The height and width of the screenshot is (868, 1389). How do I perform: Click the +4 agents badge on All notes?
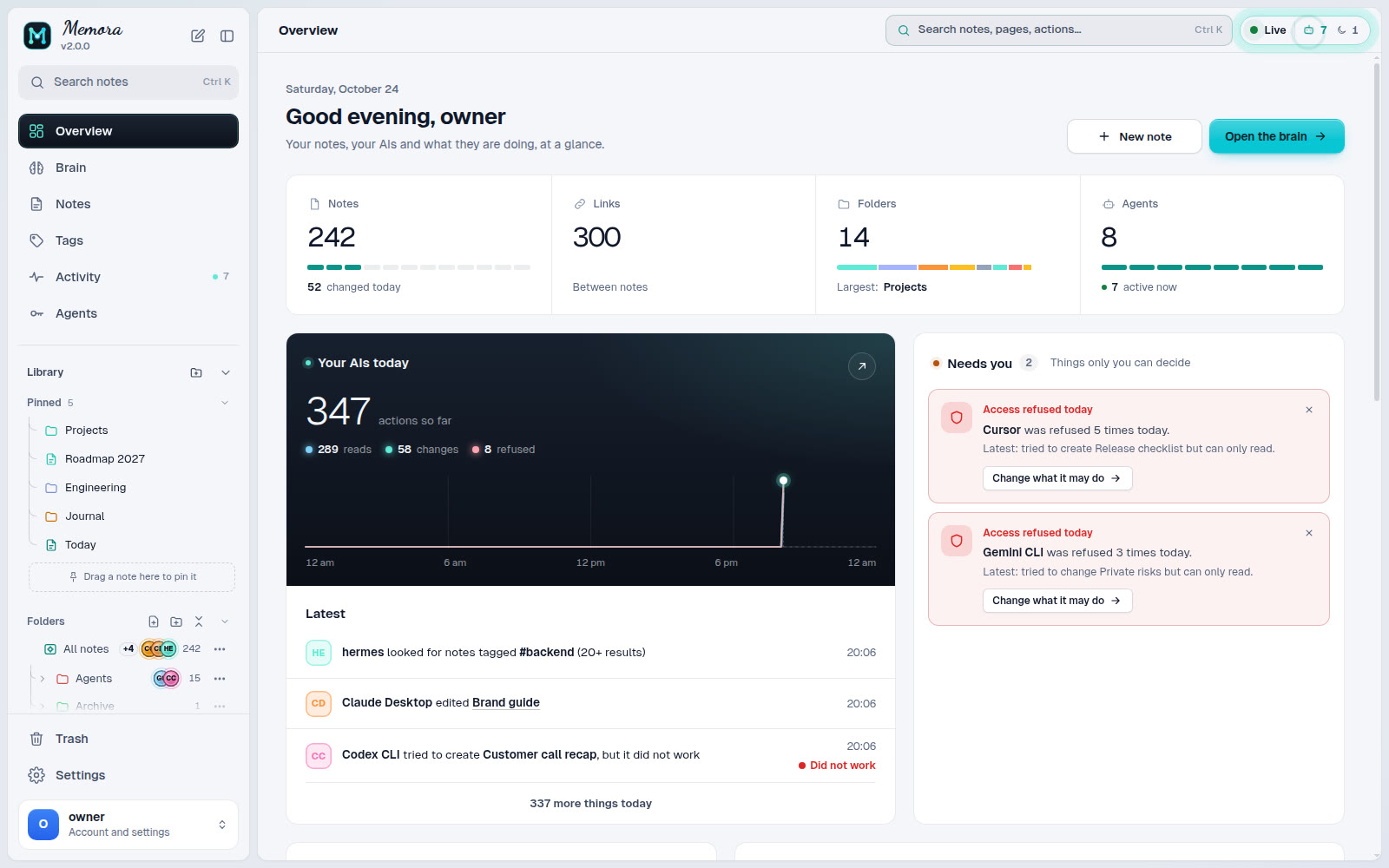(x=128, y=649)
